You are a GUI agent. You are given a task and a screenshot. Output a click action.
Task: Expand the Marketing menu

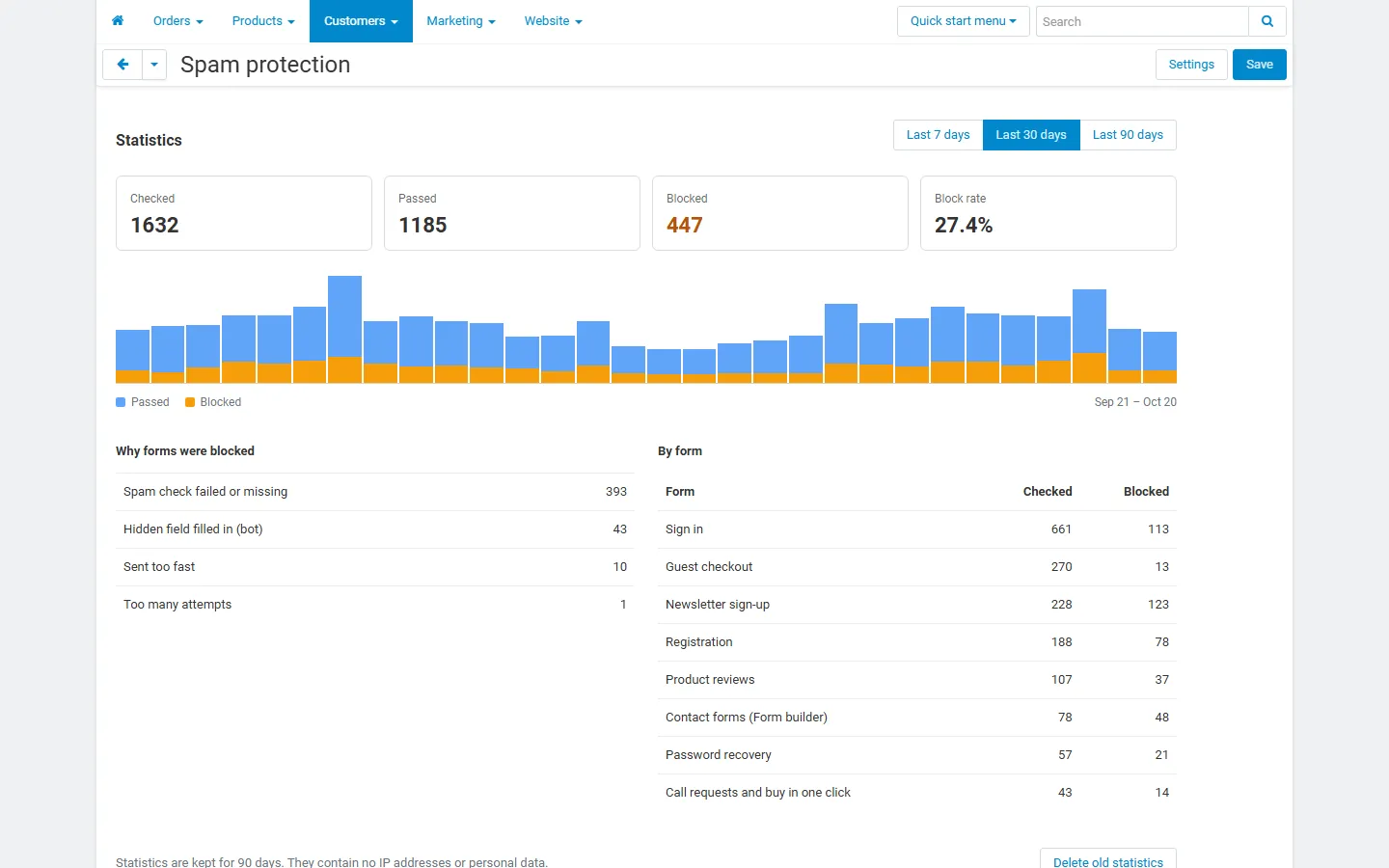point(461,21)
